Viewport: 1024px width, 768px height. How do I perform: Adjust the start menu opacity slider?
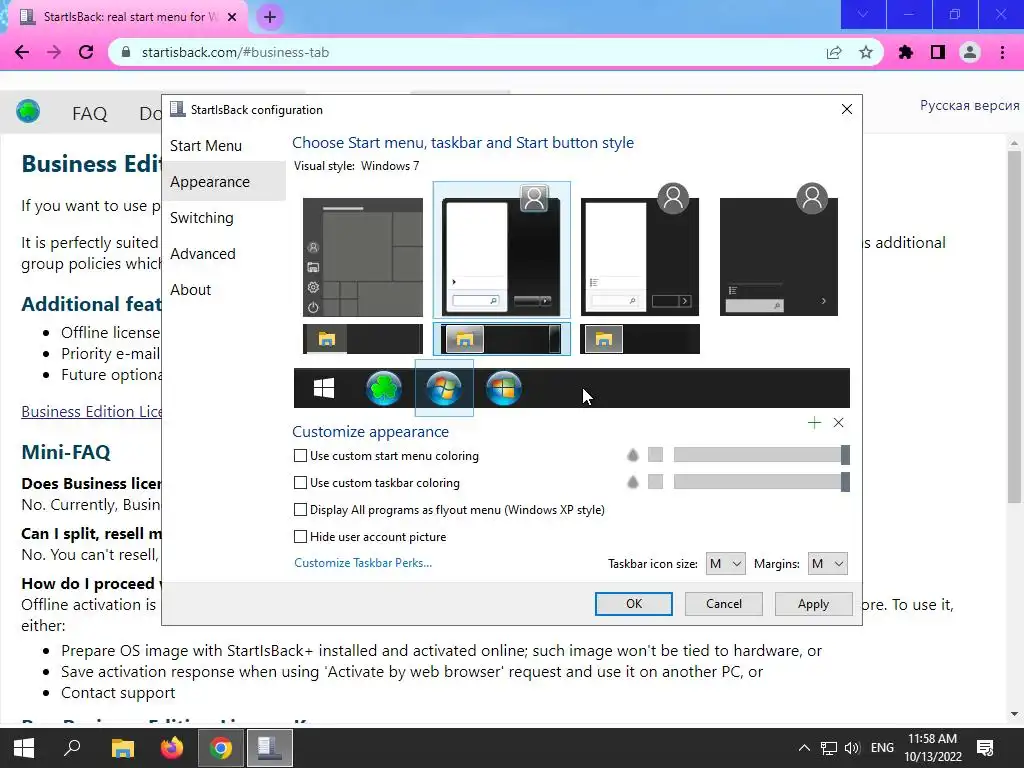(x=761, y=455)
